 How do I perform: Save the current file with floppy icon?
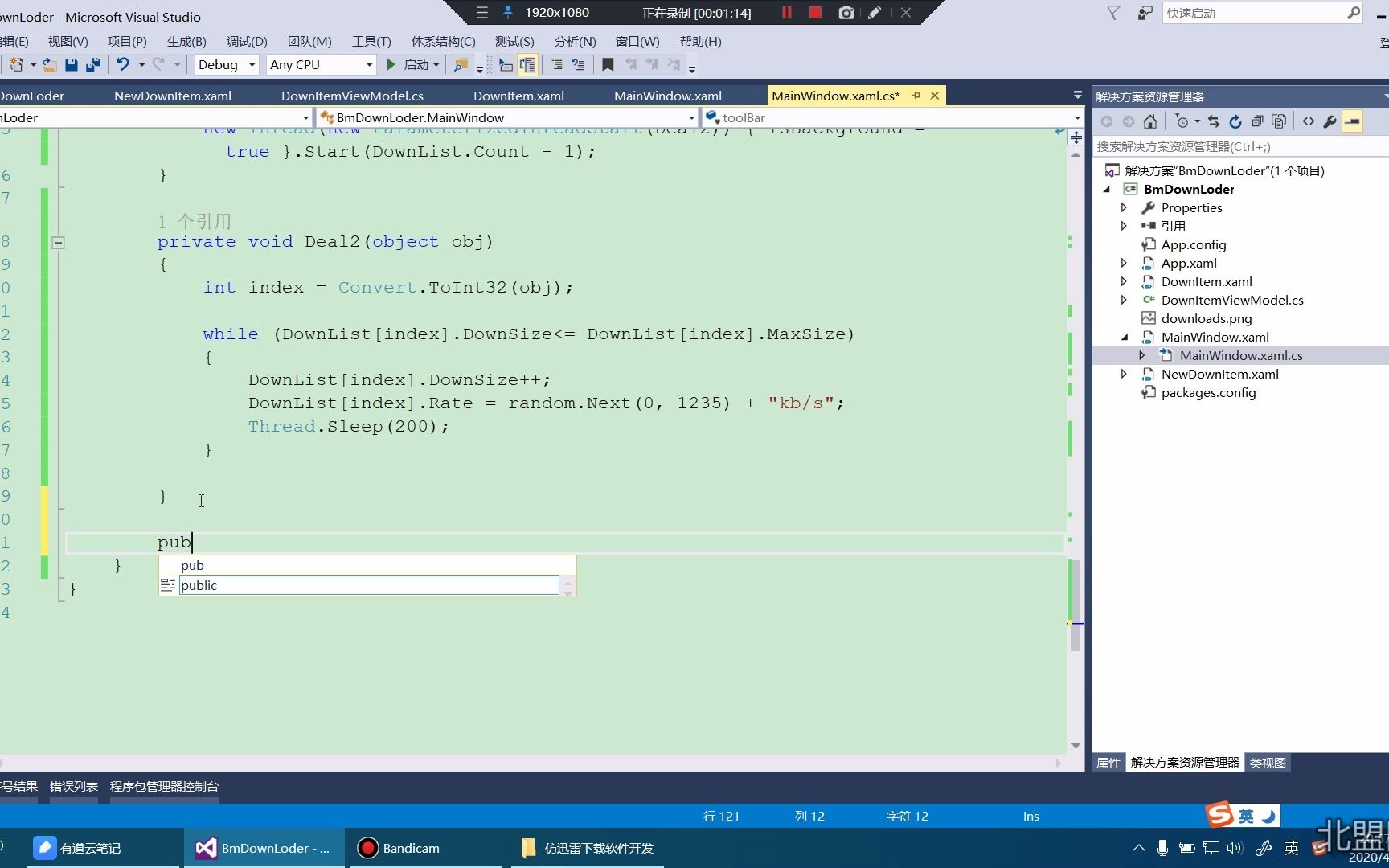pos(72,64)
